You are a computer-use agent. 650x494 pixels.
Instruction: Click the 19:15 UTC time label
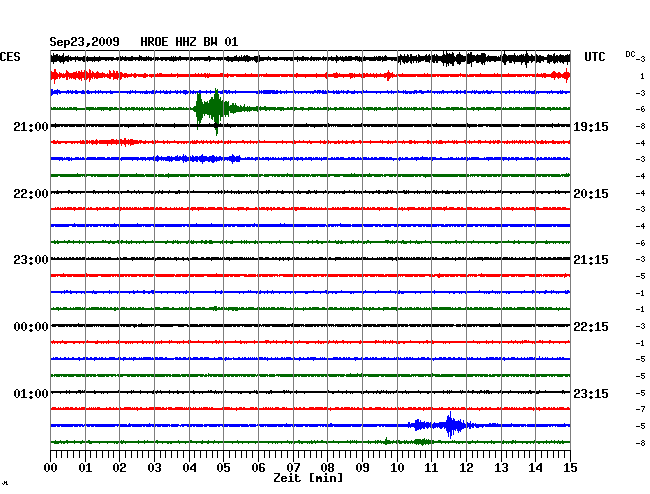591,127
